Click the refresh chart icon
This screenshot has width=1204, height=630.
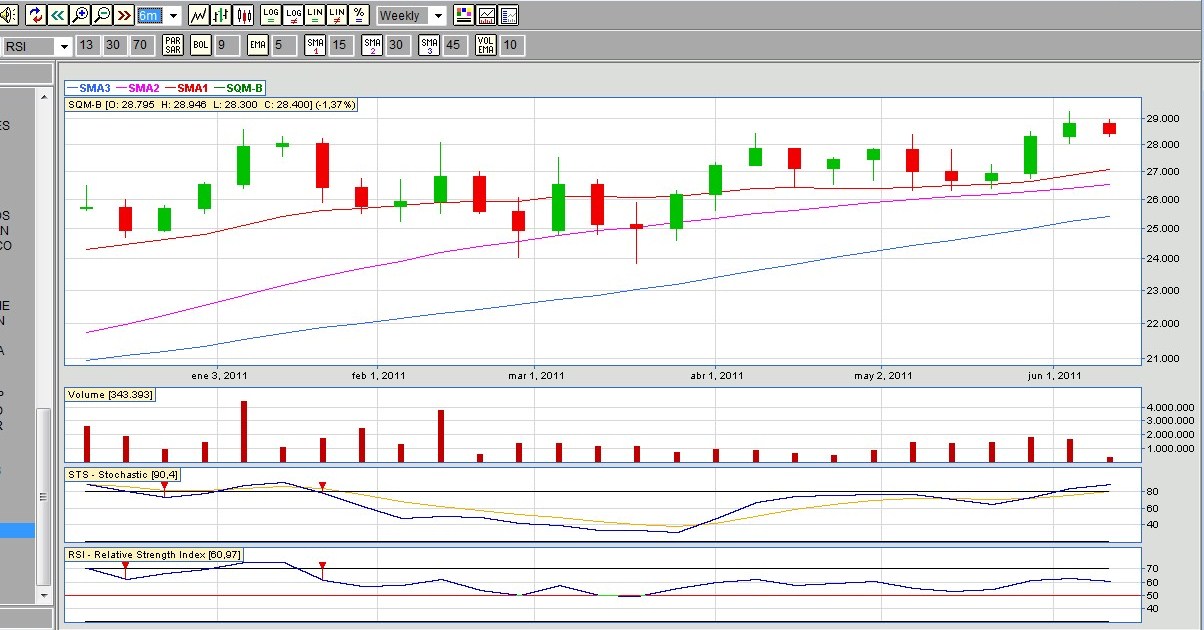coord(36,15)
